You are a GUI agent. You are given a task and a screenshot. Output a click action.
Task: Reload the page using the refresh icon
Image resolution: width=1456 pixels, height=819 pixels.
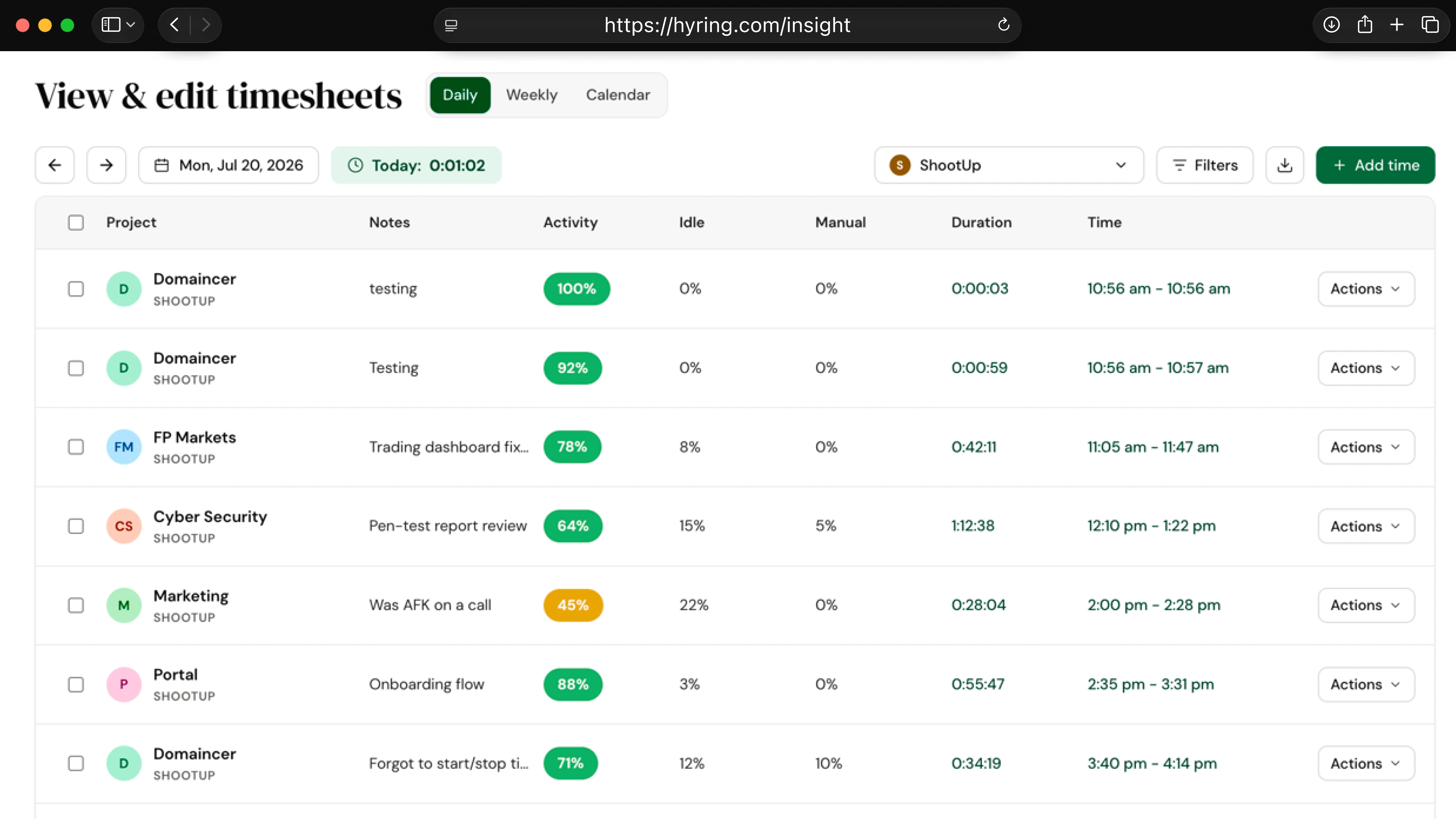coord(1003,25)
